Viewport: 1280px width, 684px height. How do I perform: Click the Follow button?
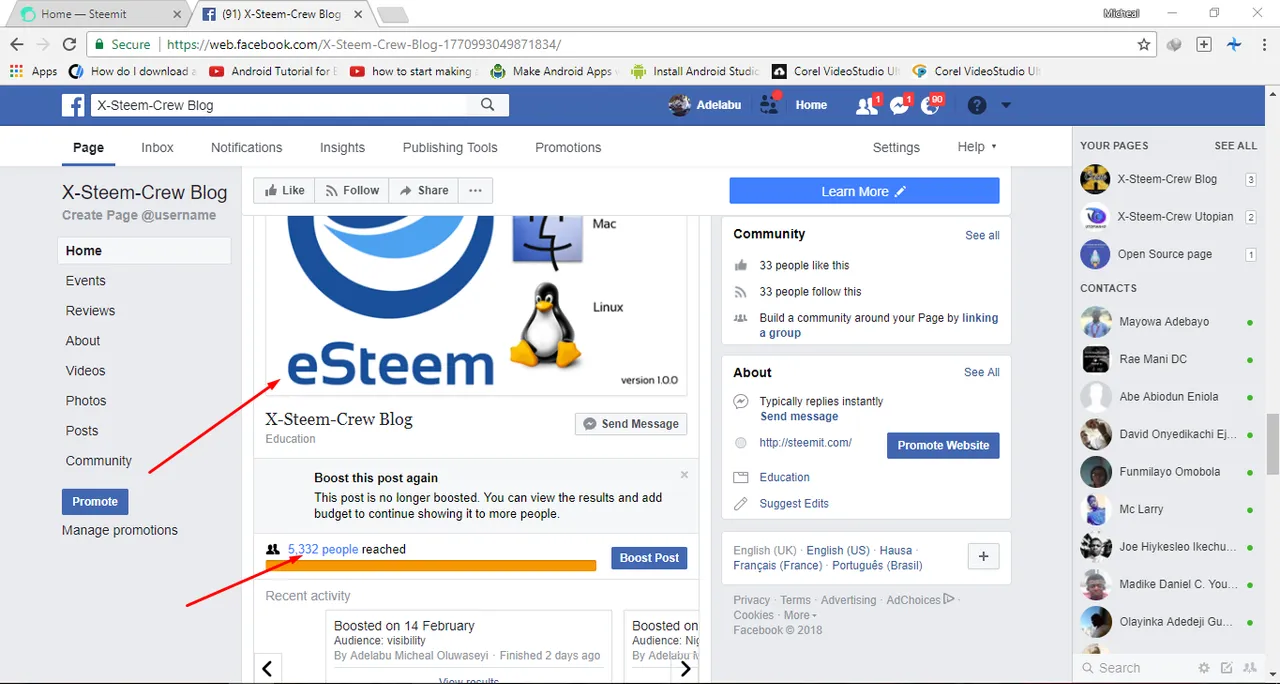(x=352, y=190)
